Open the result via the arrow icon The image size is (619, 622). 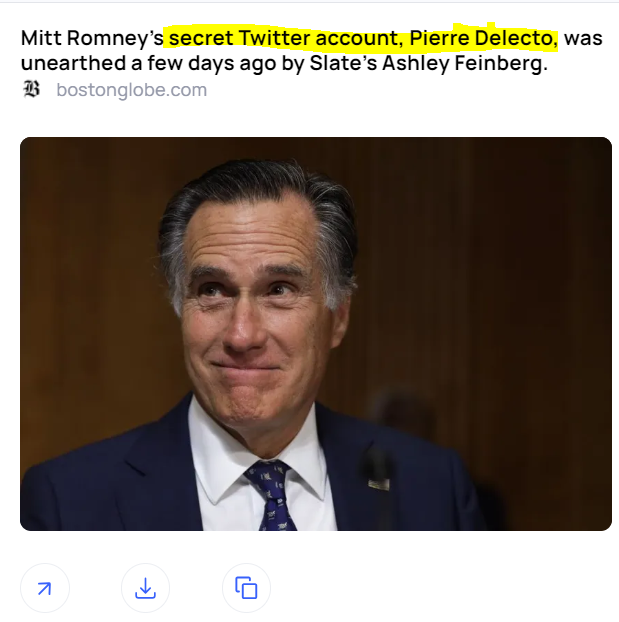pos(45,588)
